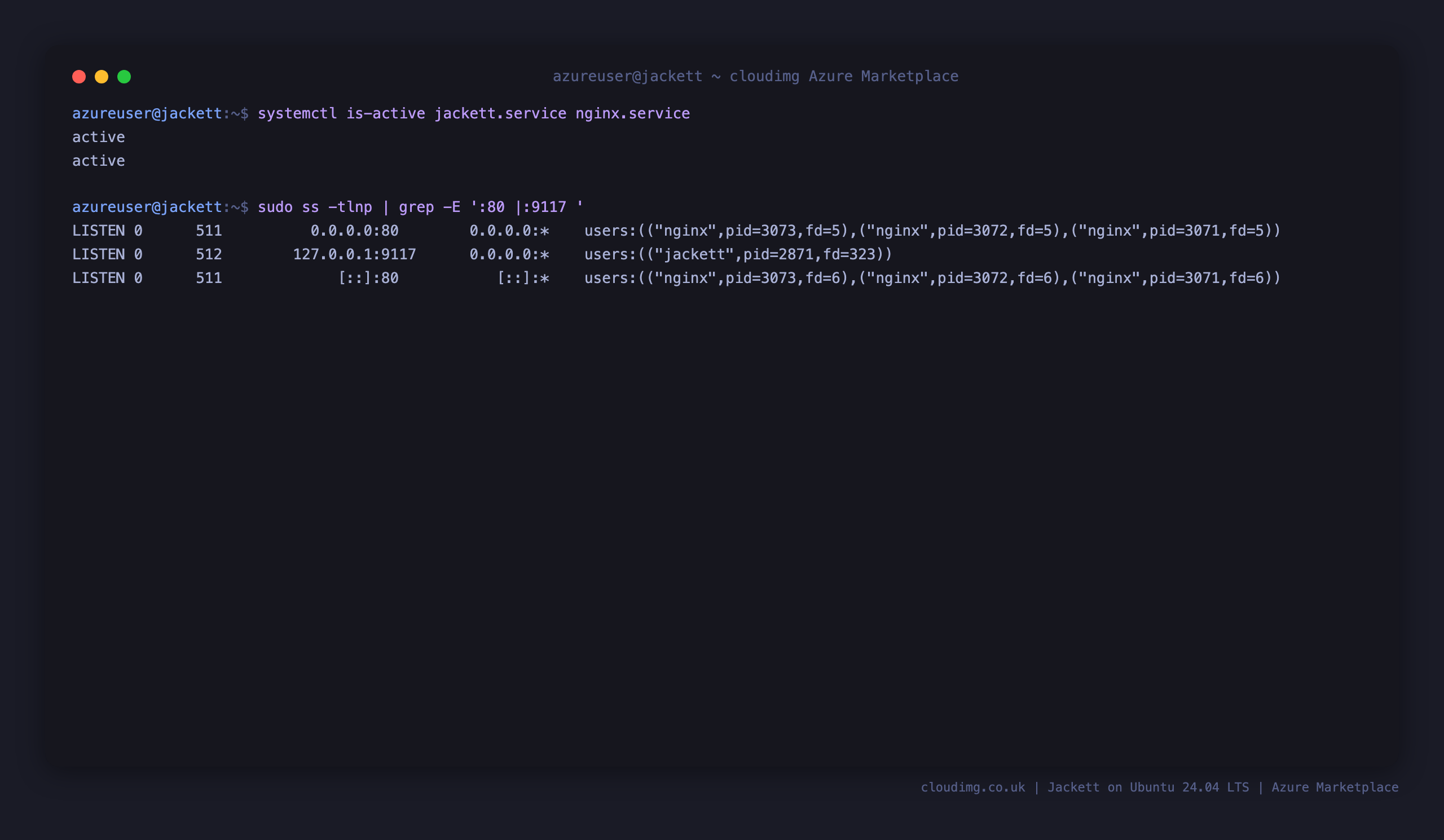Click the window title 'azureuser@jackett ~ cloudimg Azure Marketplace'
The width and height of the screenshot is (1444, 840).
click(755, 76)
